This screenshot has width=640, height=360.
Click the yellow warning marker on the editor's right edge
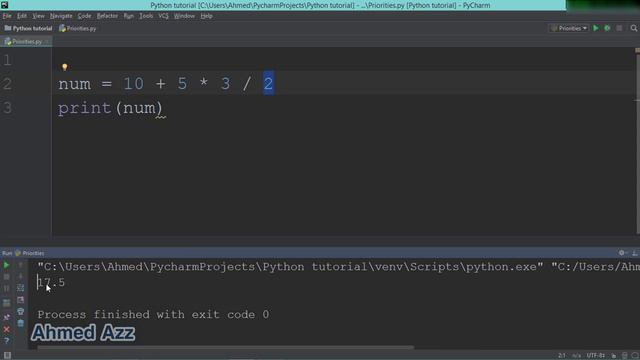tap(637, 50)
